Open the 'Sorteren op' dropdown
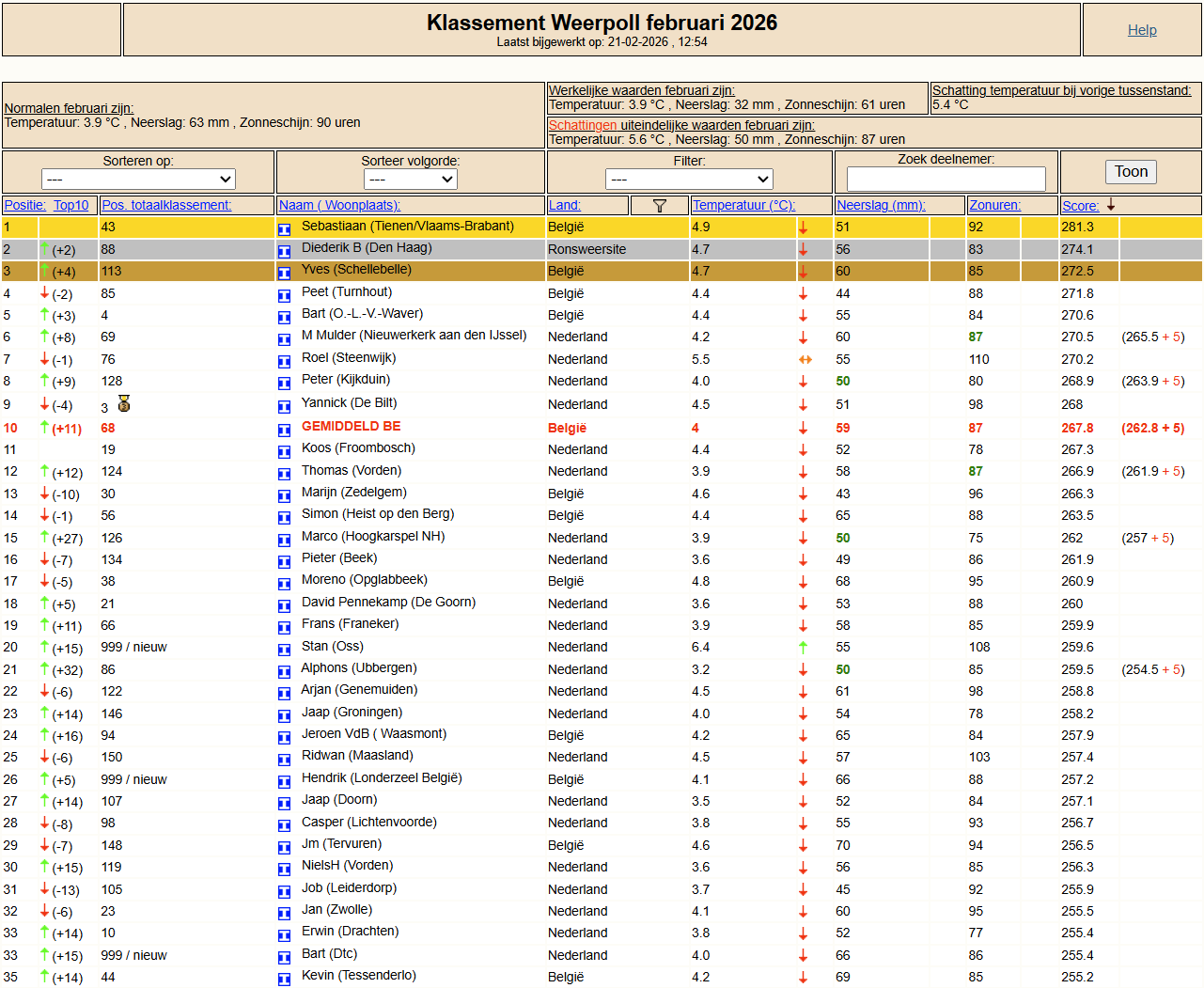Image resolution: width=1204 pixels, height=988 pixels. (138, 179)
